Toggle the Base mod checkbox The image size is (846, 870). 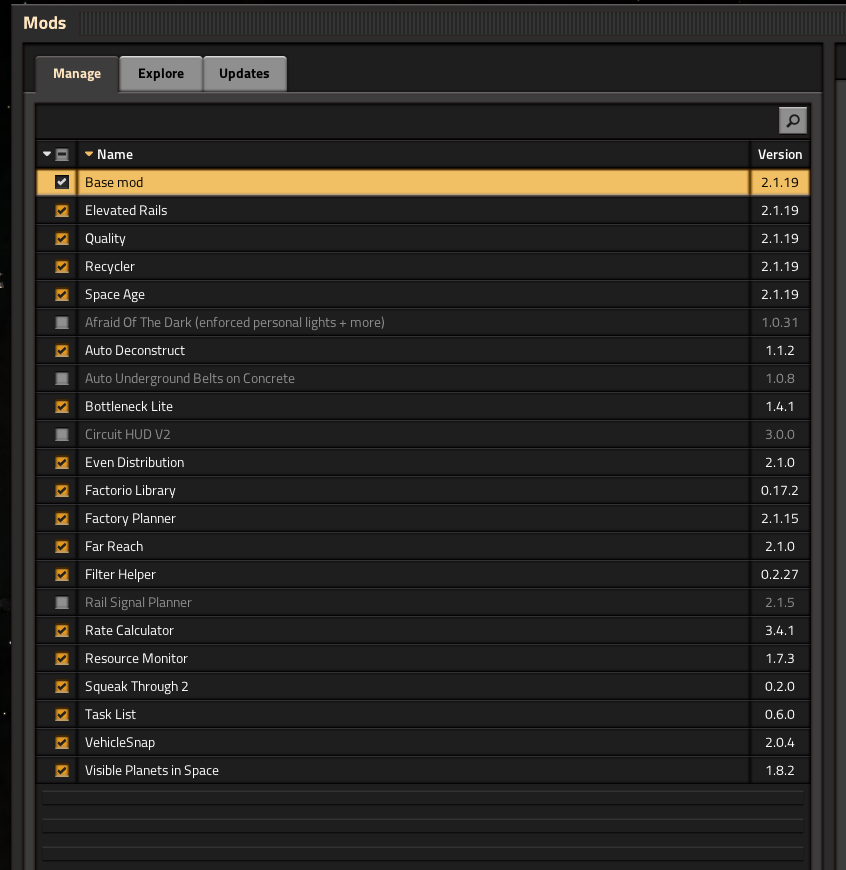(x=62, y=182)
